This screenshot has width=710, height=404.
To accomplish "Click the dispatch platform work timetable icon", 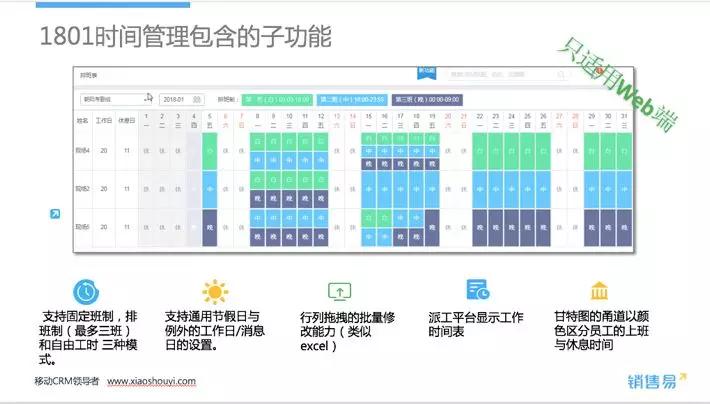I will [477, 291].
